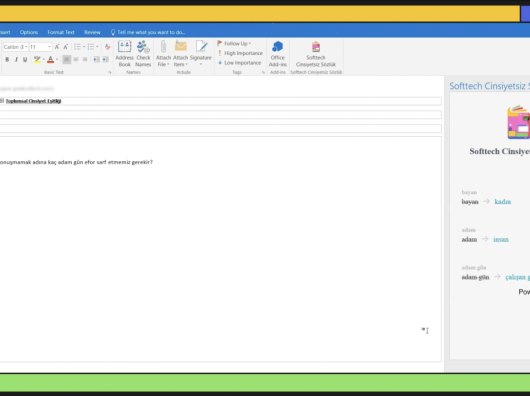
Task: Click the Attach Item envelope icon
Action: point(181,47)
